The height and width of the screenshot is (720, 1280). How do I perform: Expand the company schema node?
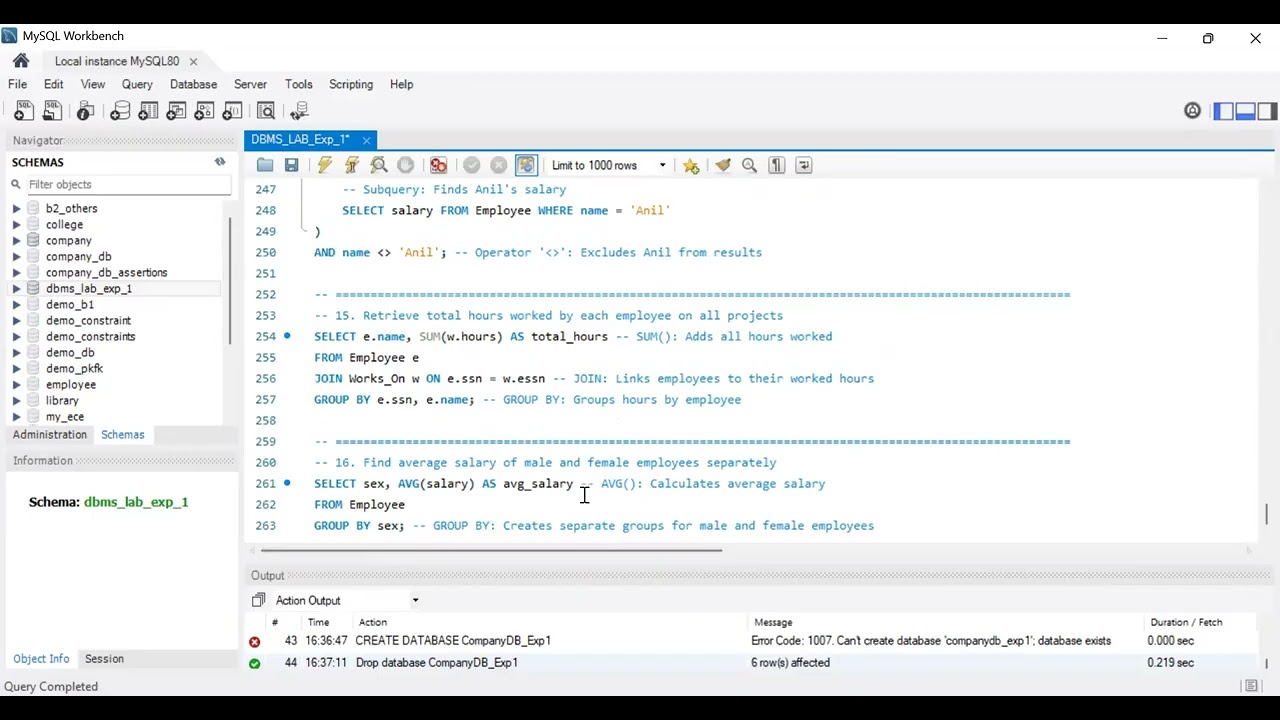click(16, 240)
